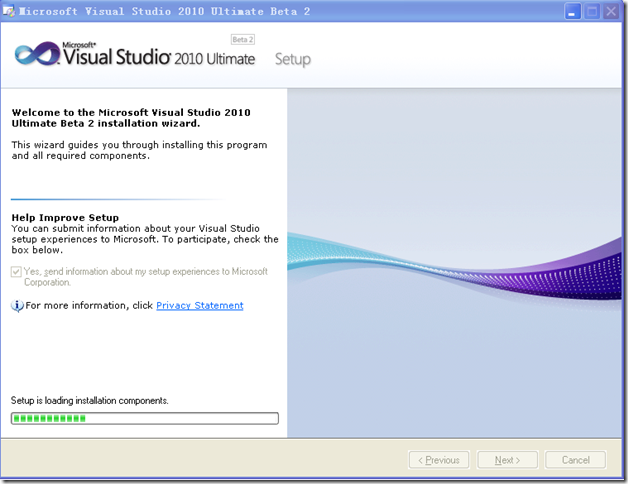Click the Next button
Image resolution: width=628 pixels, height=484 pixels.
pos(507,460)
